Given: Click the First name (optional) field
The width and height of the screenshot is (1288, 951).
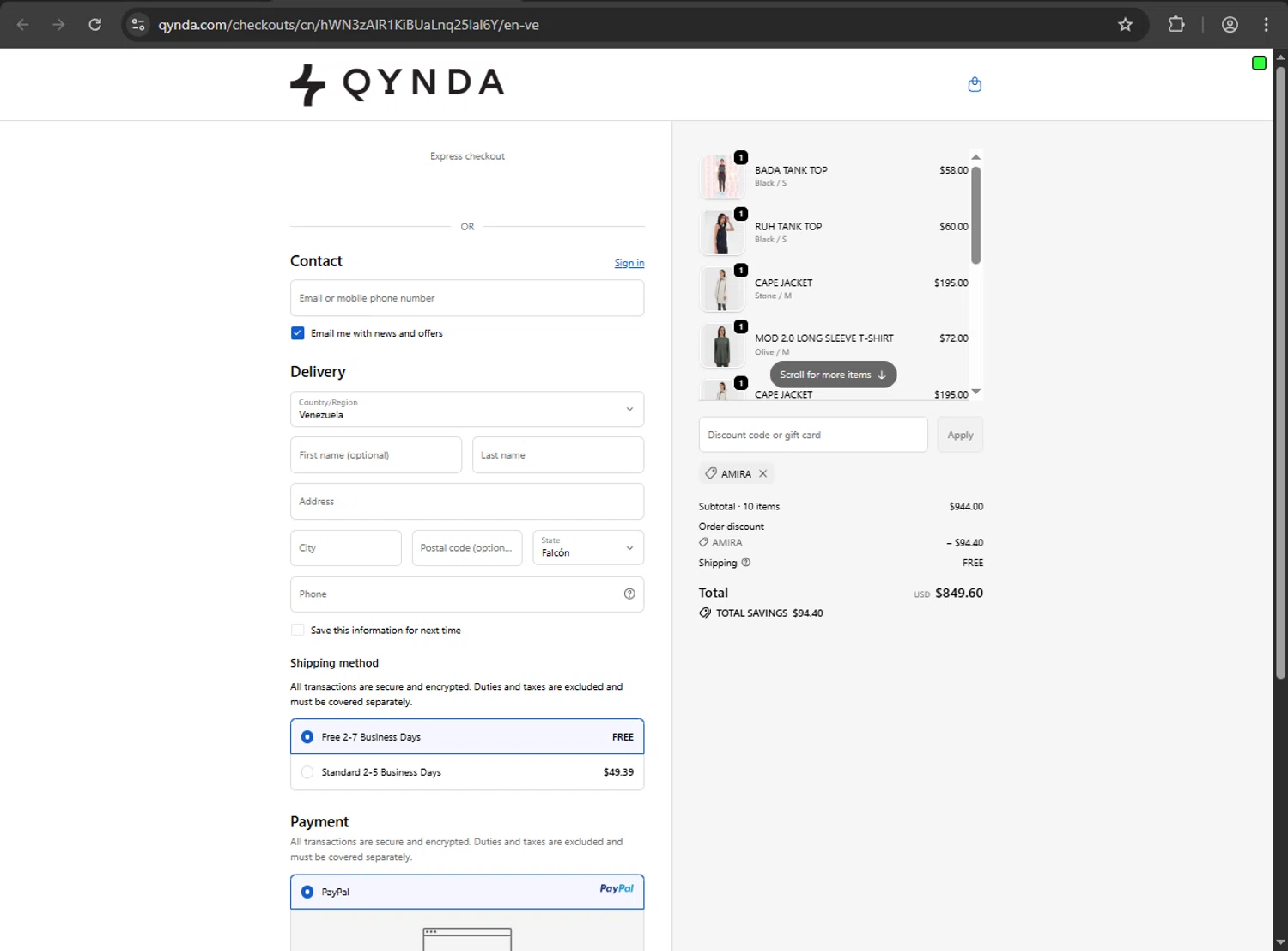Looking at the screenshot, I should [376, 455].
